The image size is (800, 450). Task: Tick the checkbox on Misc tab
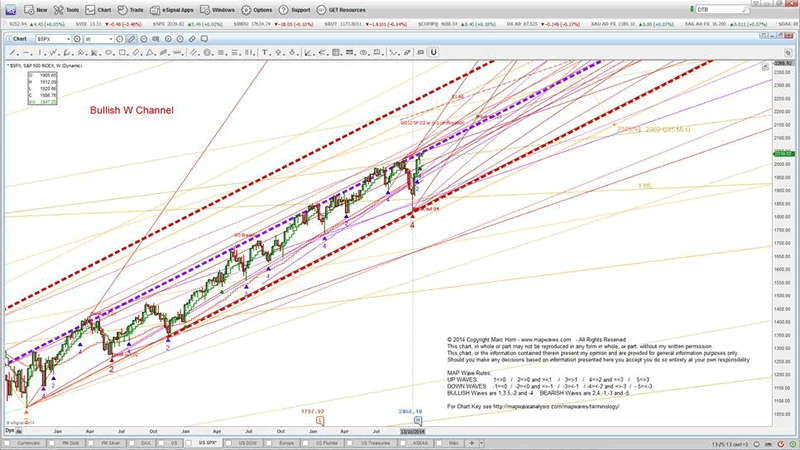[x=439, y=443]
